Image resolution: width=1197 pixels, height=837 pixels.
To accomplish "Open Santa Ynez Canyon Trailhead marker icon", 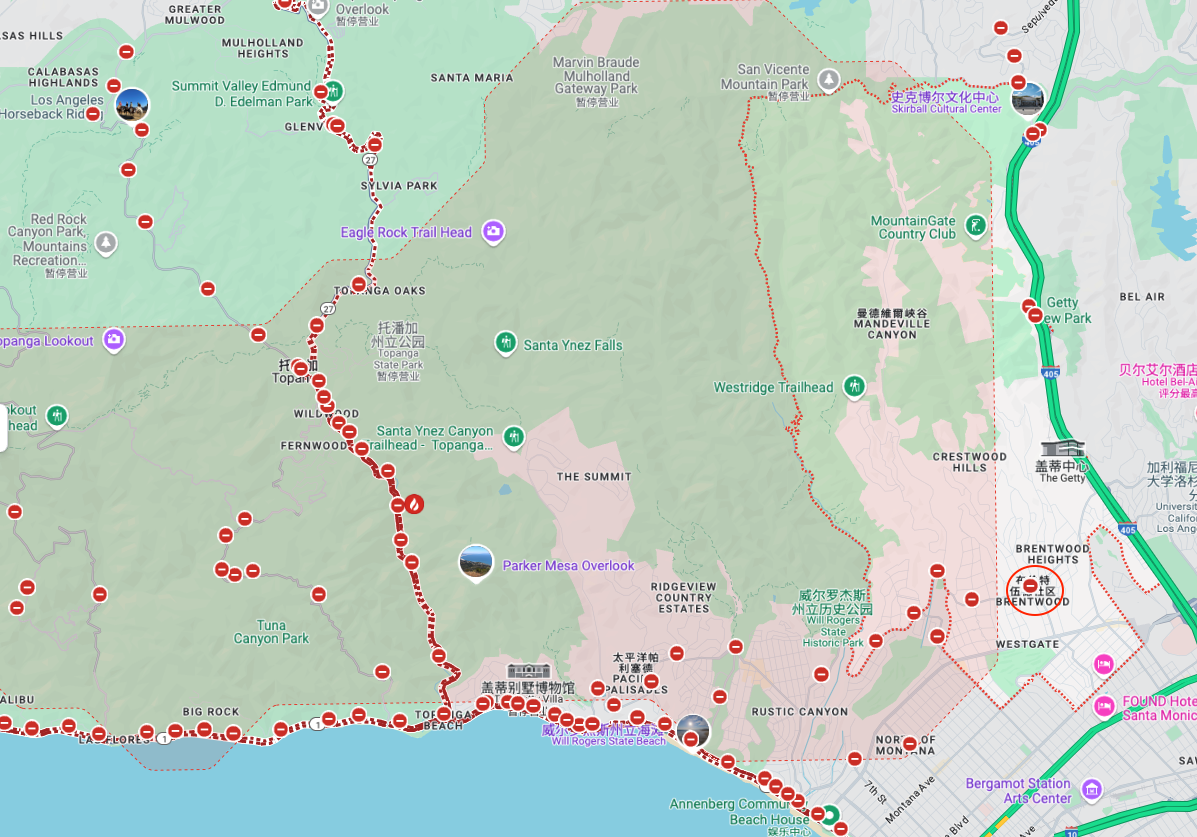I will coord(513,437).
